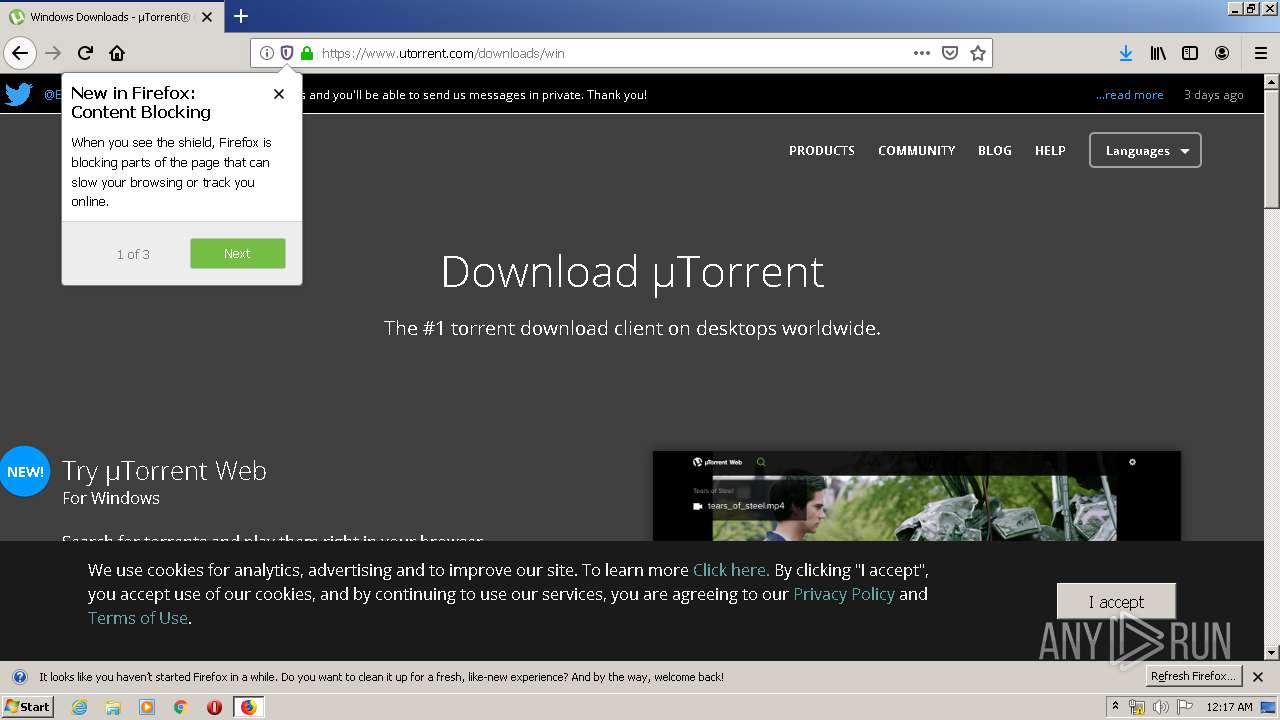
Task: Open the Languages dropdown
Action: (1145, 151)
